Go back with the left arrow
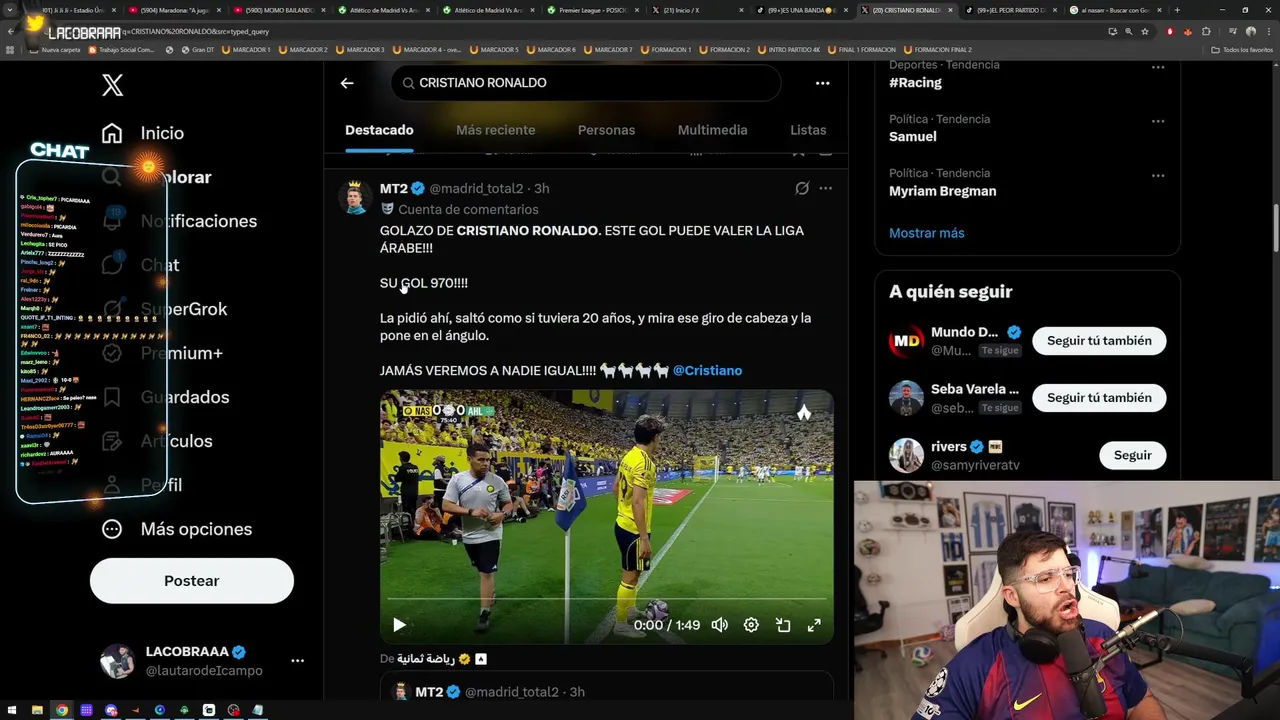Screen dimensions: 1280x720 tap(347, 83)
